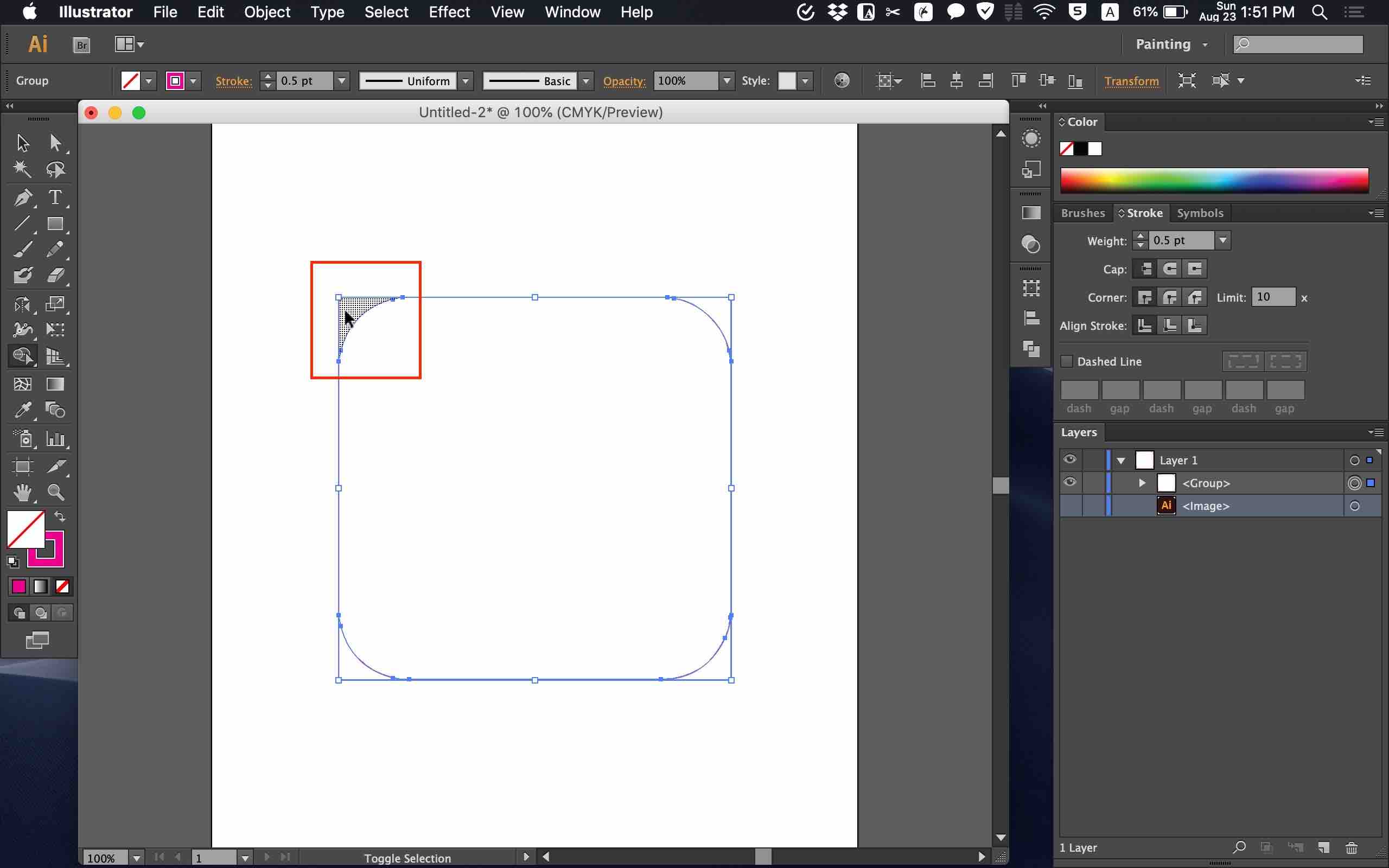Hide Layer 1 using eye icon
Image resolution: width=1389 pixels, height=868 pixels.
(1070, 460)
